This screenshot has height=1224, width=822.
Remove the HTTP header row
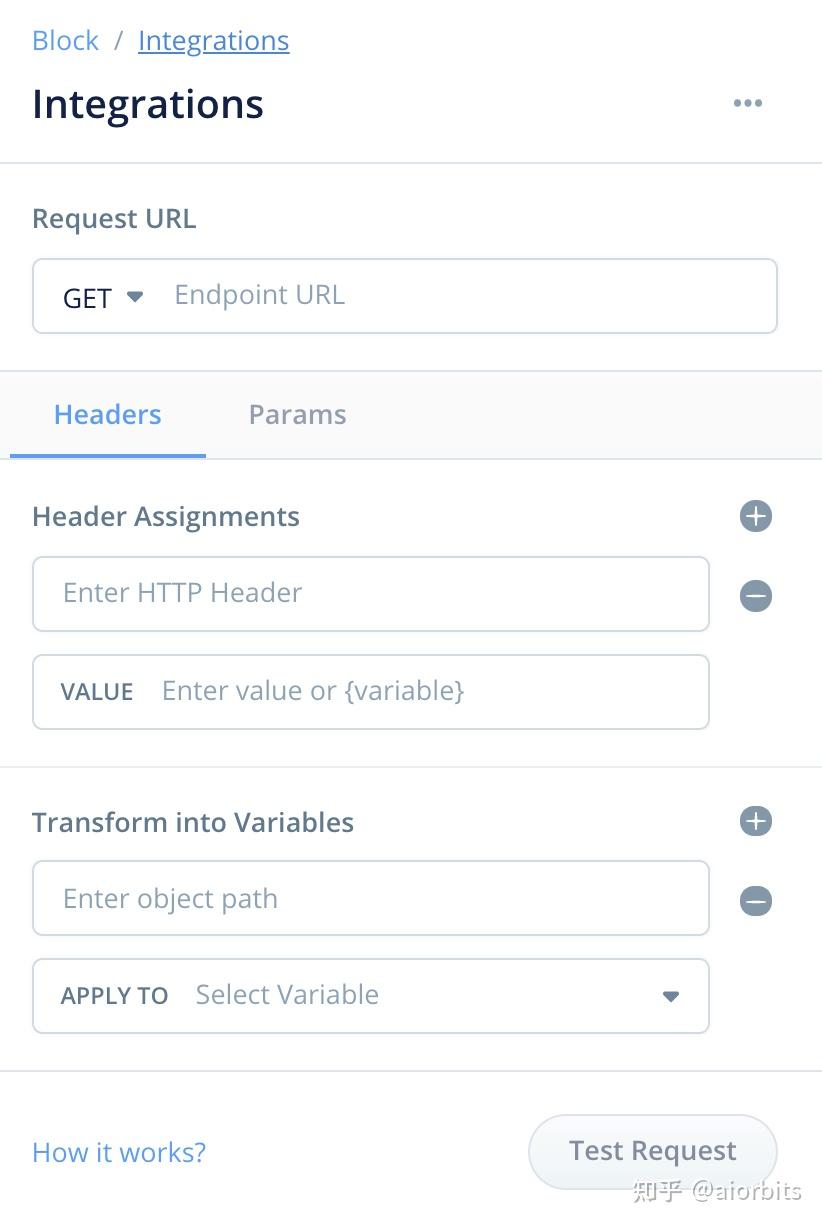[755, 596]
